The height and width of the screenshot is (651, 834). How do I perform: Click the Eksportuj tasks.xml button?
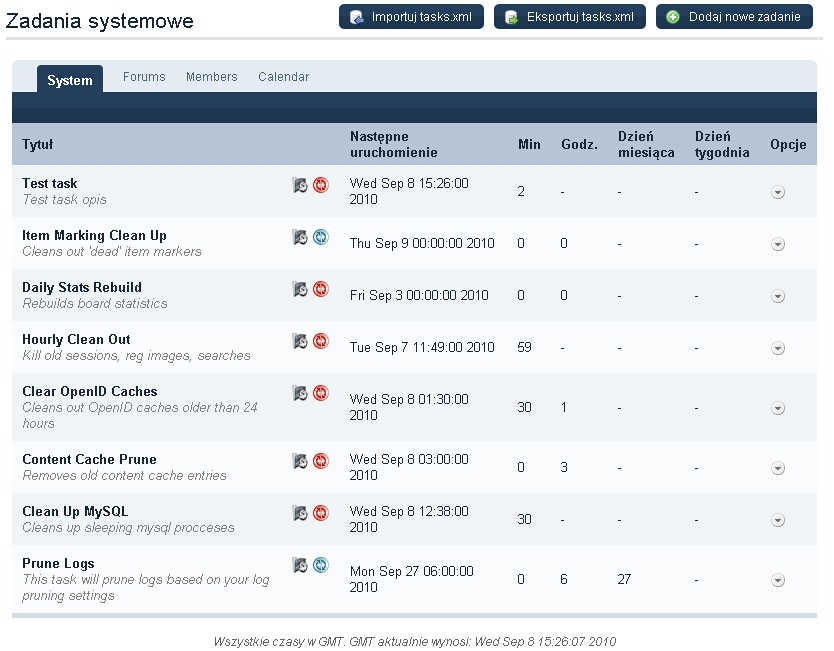click(569, 17)
